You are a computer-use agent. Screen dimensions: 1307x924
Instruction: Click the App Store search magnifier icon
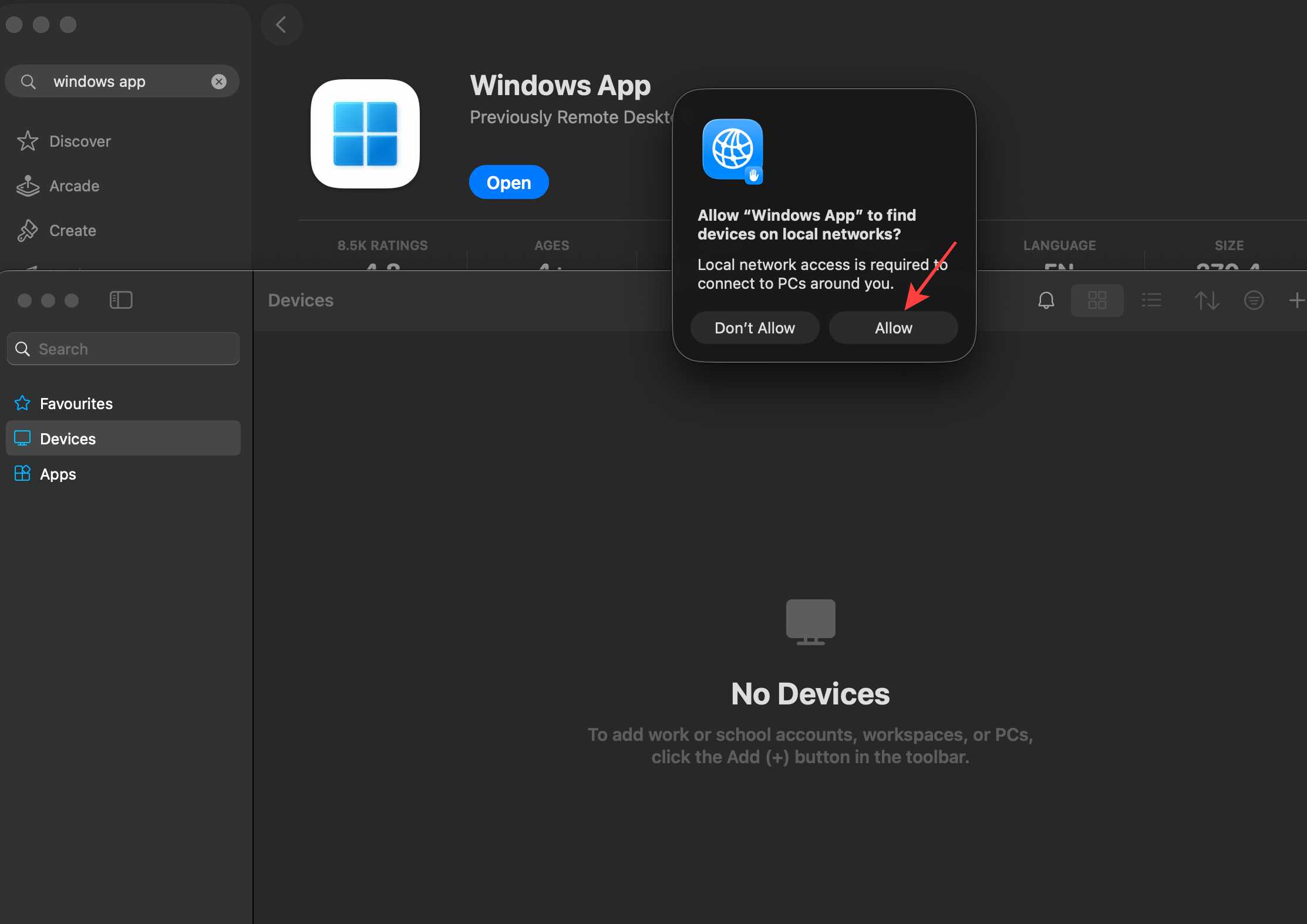[x=28, y=82]
